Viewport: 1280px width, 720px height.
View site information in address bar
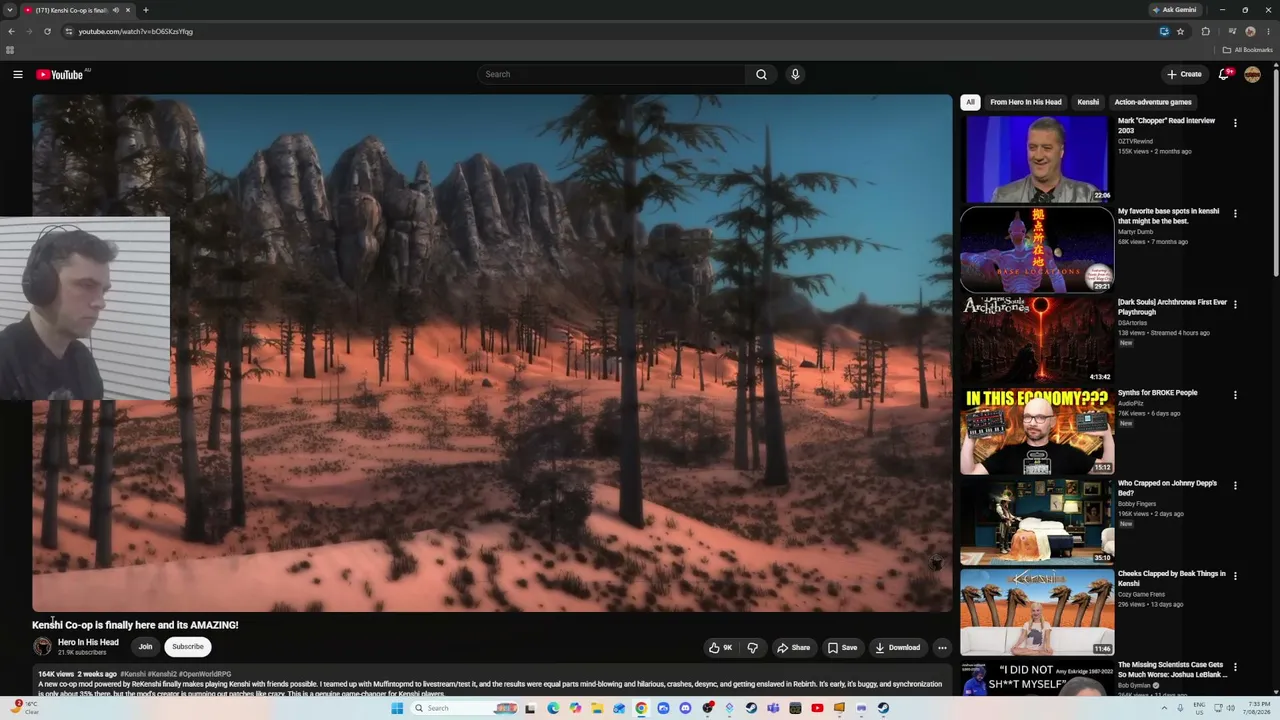[x=69, y=31]
